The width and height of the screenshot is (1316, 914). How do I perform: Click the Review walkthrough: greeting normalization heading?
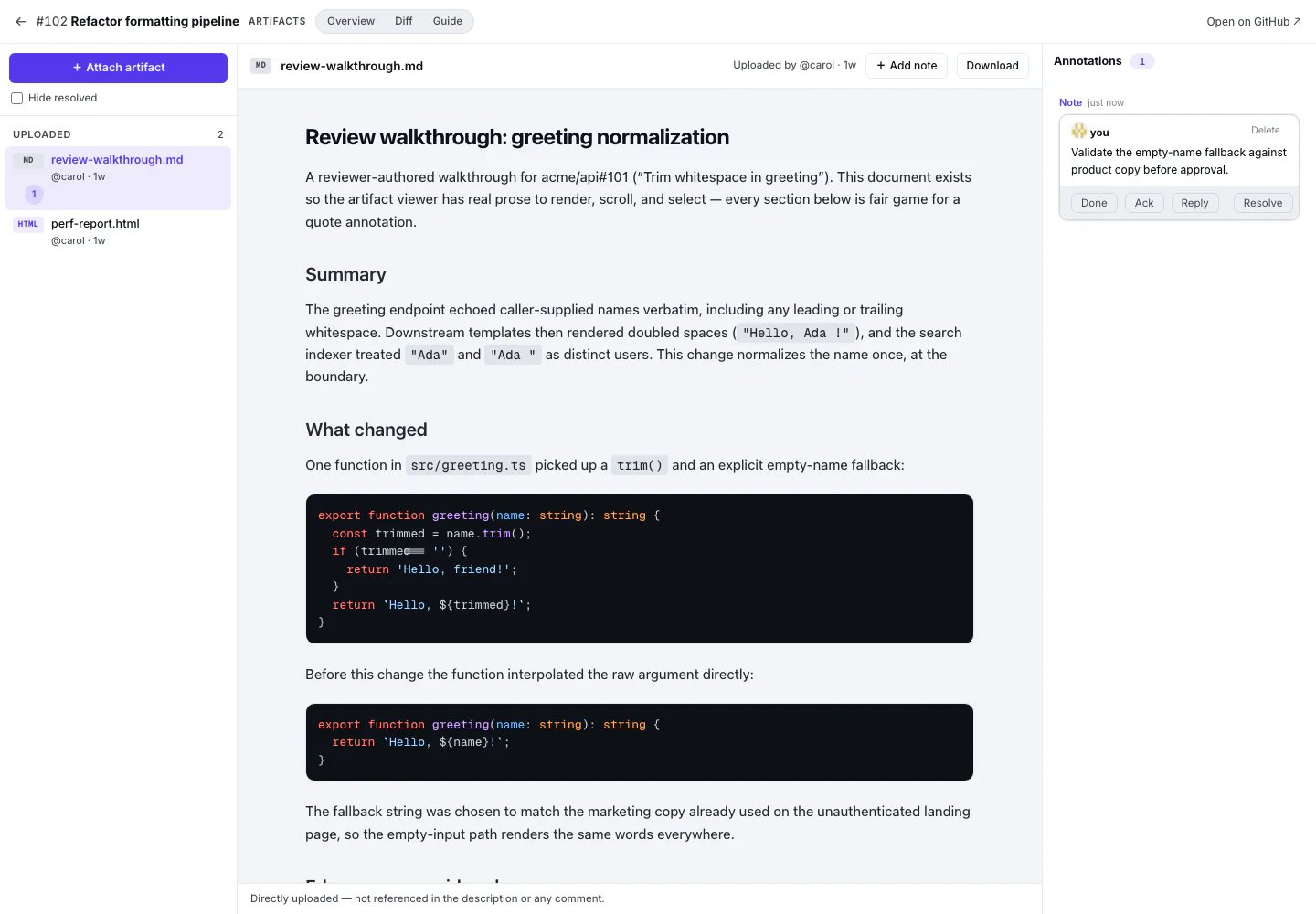(517, 137)
